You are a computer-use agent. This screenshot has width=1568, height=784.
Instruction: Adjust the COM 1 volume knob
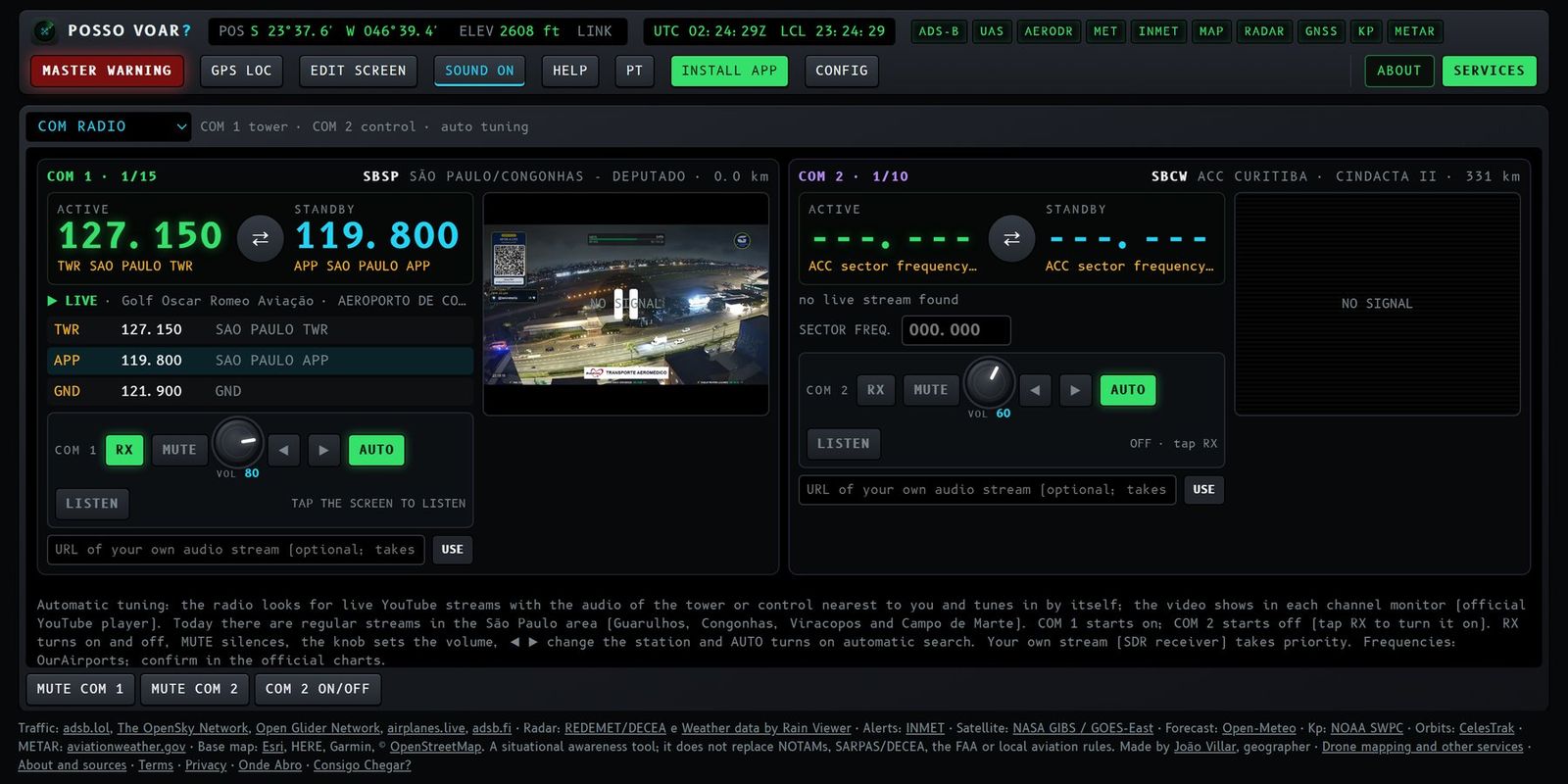click(239, 443)
